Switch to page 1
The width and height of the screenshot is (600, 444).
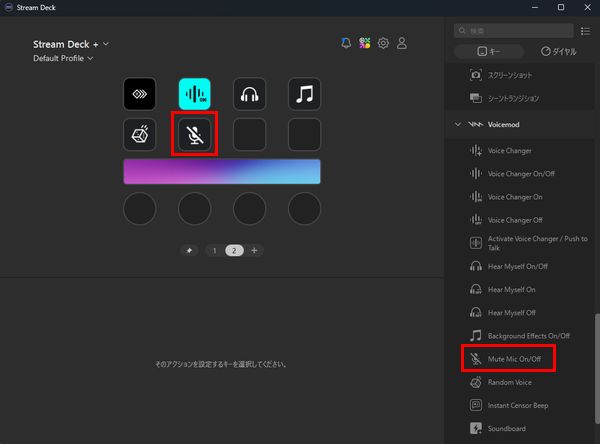(x=215, y=251)
